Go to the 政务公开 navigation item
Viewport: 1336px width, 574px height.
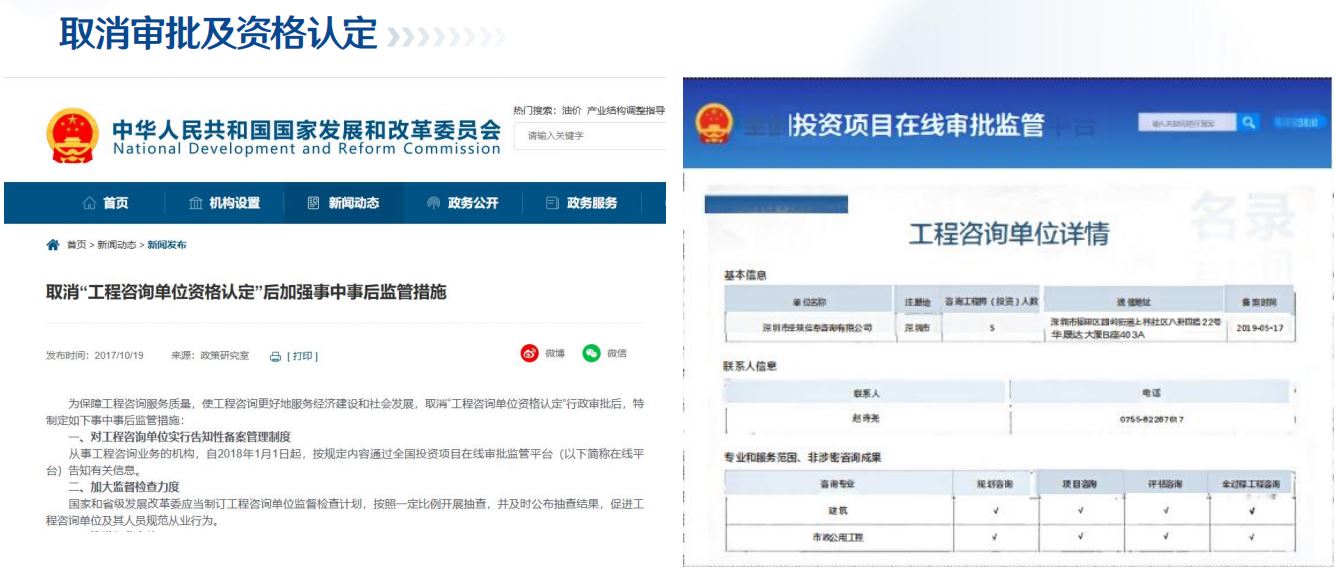point(462,203)
